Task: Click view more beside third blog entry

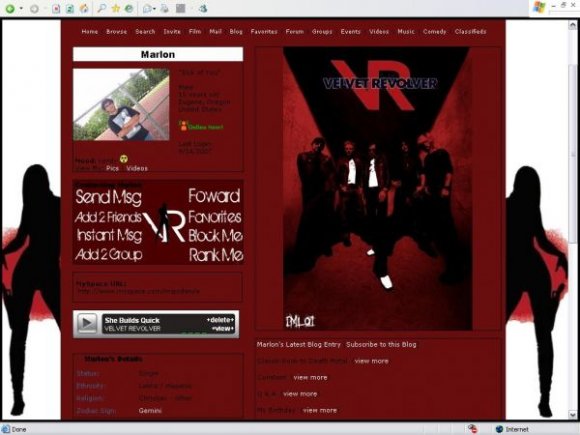Action: point(300,394)
